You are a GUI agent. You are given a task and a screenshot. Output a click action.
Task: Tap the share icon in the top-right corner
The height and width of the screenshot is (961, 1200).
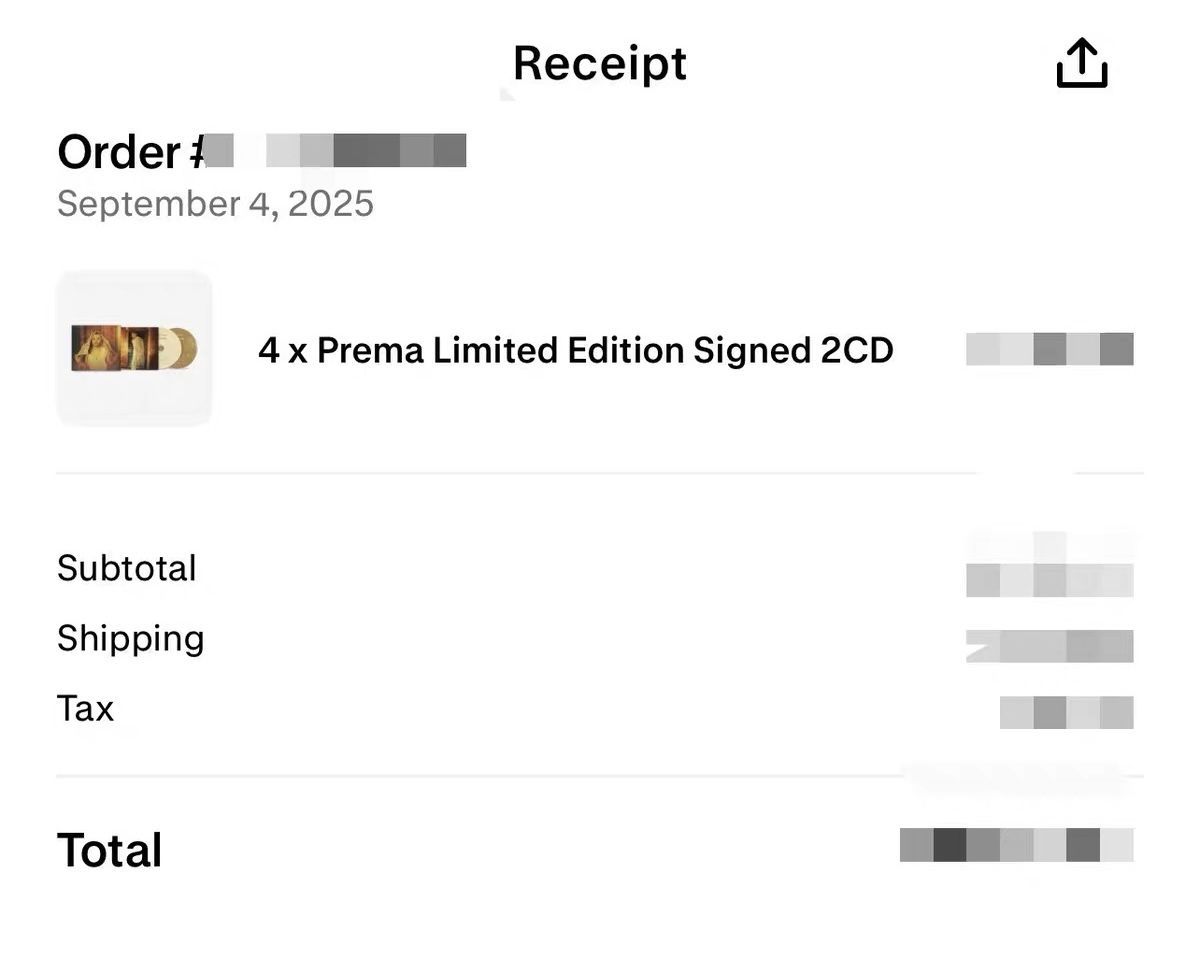click(1082, 64)
